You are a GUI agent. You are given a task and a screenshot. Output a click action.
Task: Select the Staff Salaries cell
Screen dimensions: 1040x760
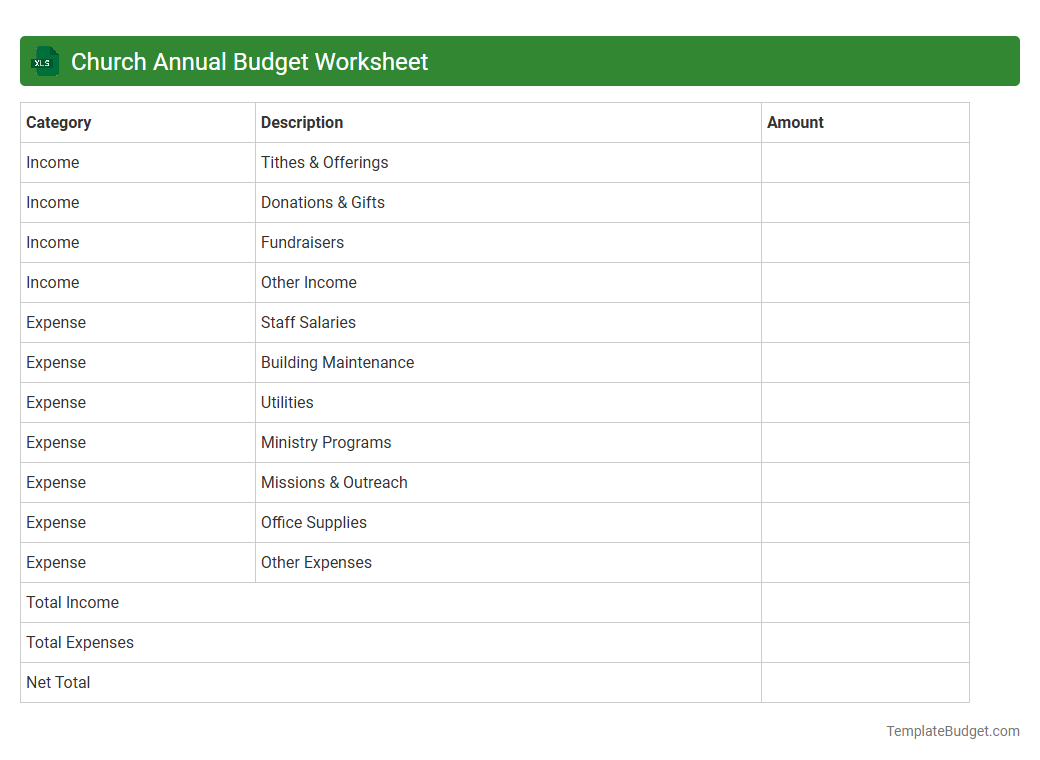(308, 322)
